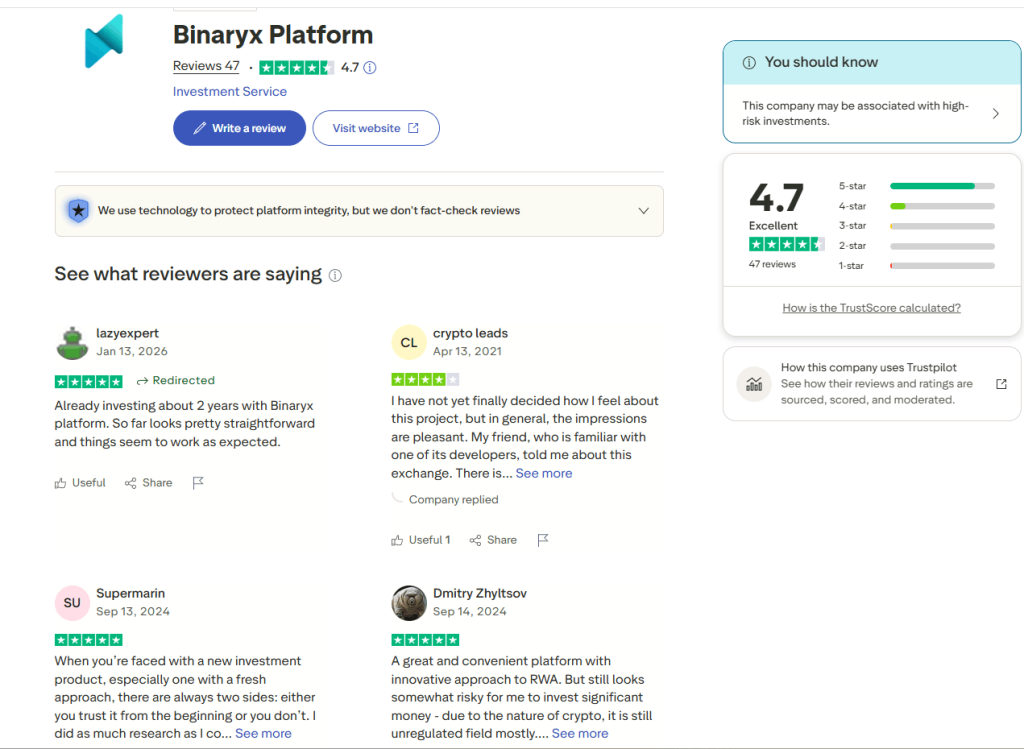The image size is (1024, 749).
Task: Click crypto leads' CL avatar
Action: (409, 343)
